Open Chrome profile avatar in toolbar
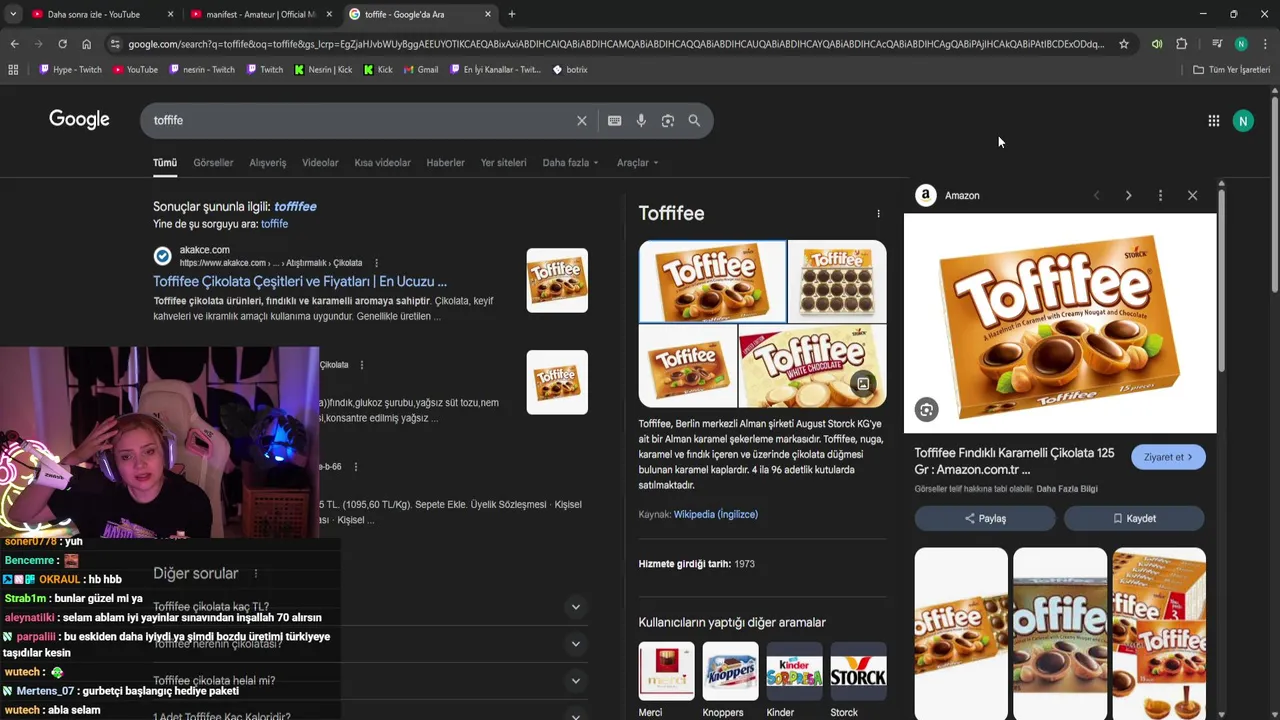The height and width of the screenshot is (720, 1280). 1241,44
